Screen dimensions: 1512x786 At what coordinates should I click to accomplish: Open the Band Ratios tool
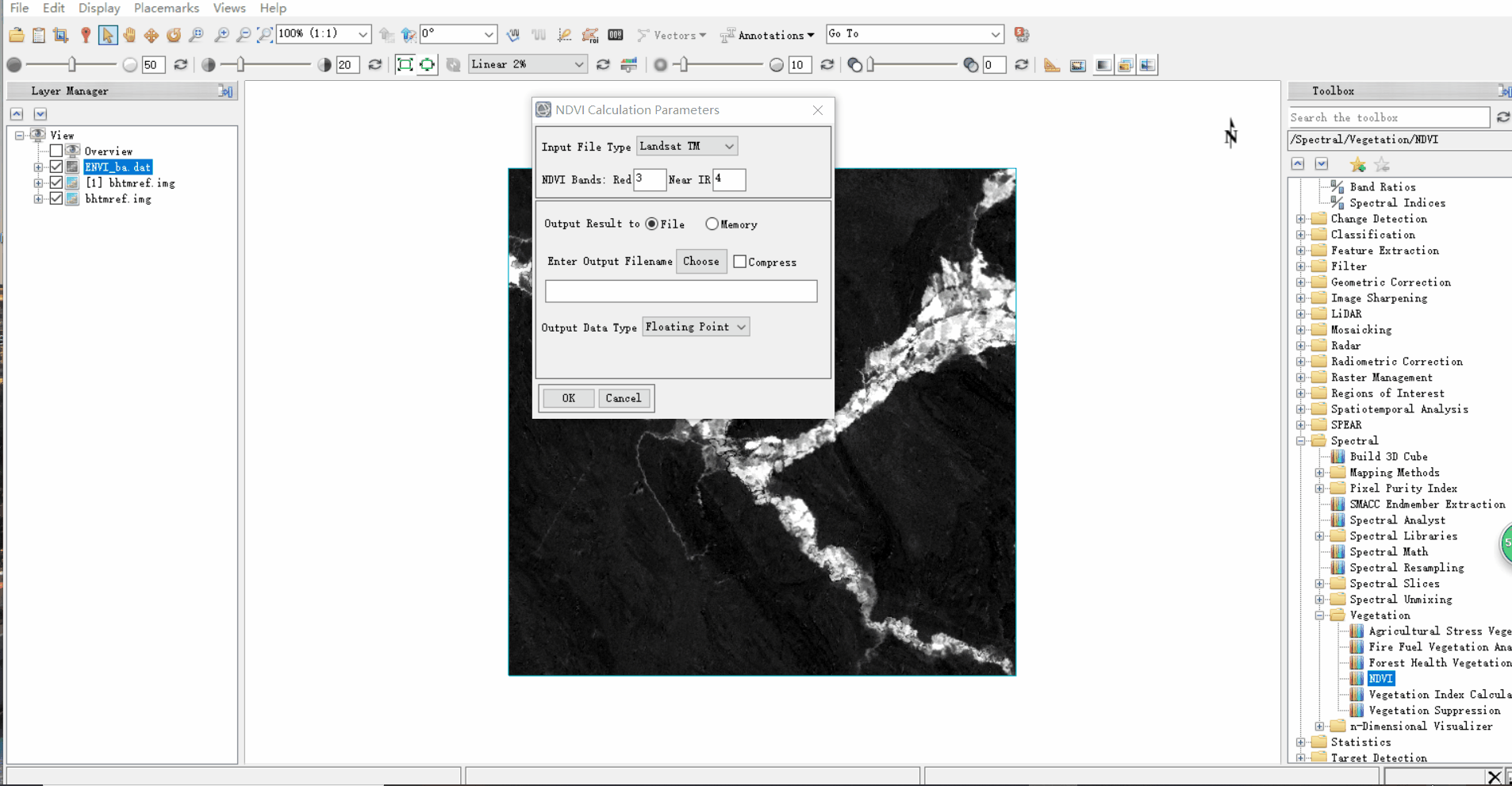click(1383, 186)
